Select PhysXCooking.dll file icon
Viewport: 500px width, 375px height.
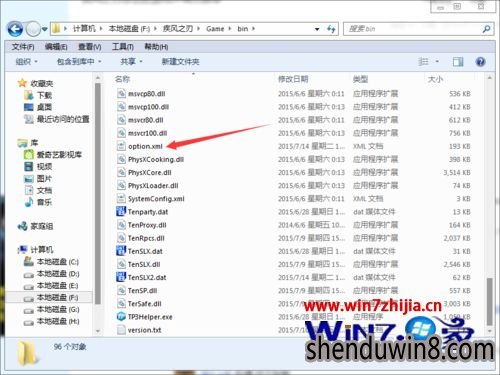[x=121, y=159]
